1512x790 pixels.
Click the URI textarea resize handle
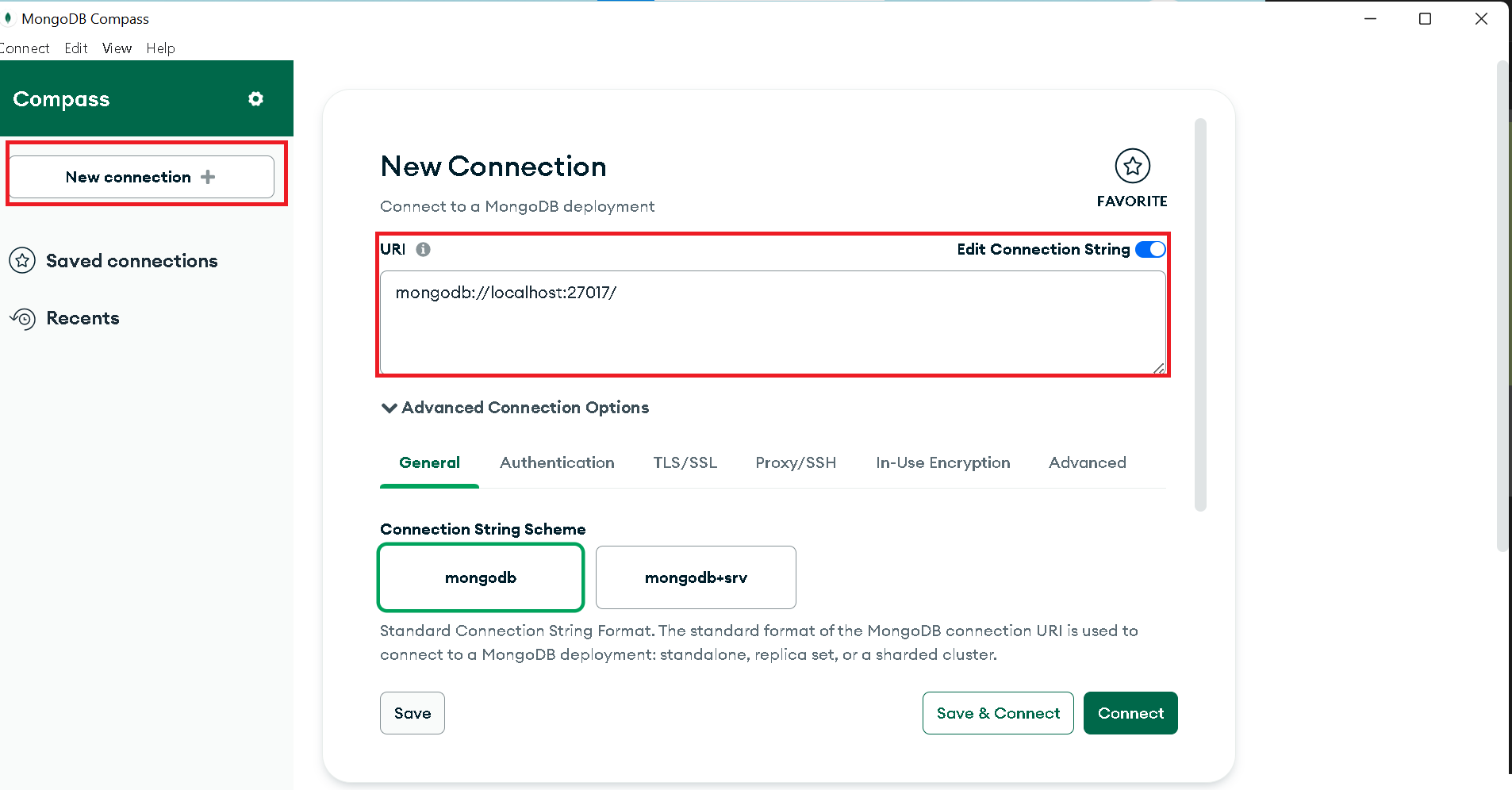click(x=1159, y=367)
